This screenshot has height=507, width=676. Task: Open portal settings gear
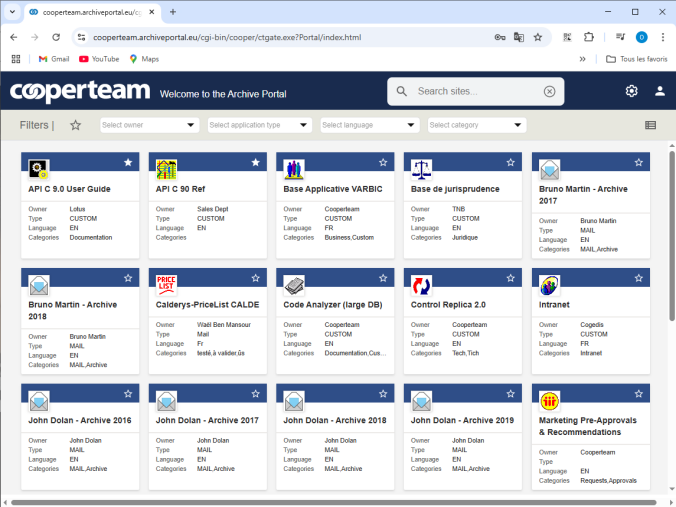click(631, 91)
